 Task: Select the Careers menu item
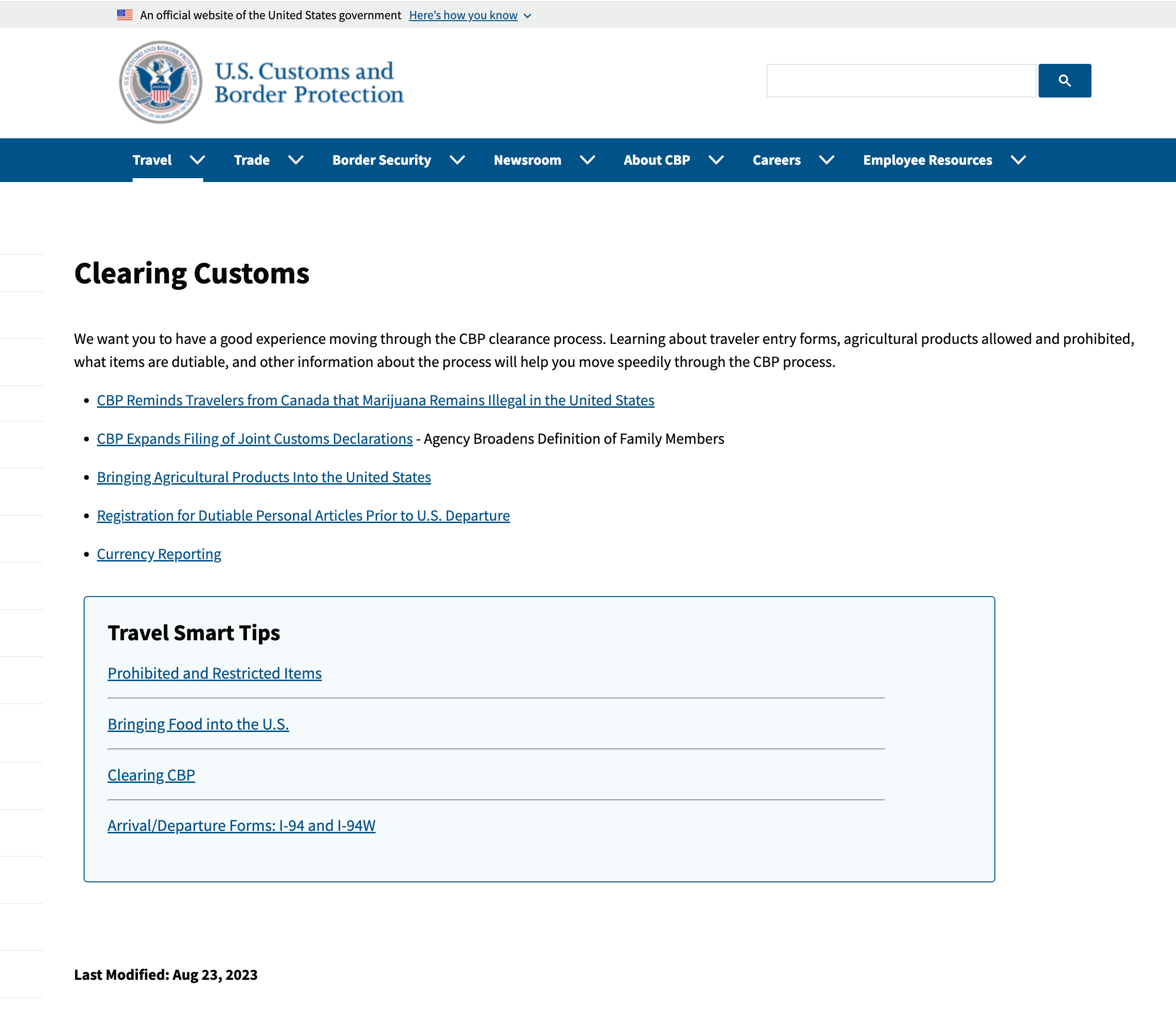[776, 160]
